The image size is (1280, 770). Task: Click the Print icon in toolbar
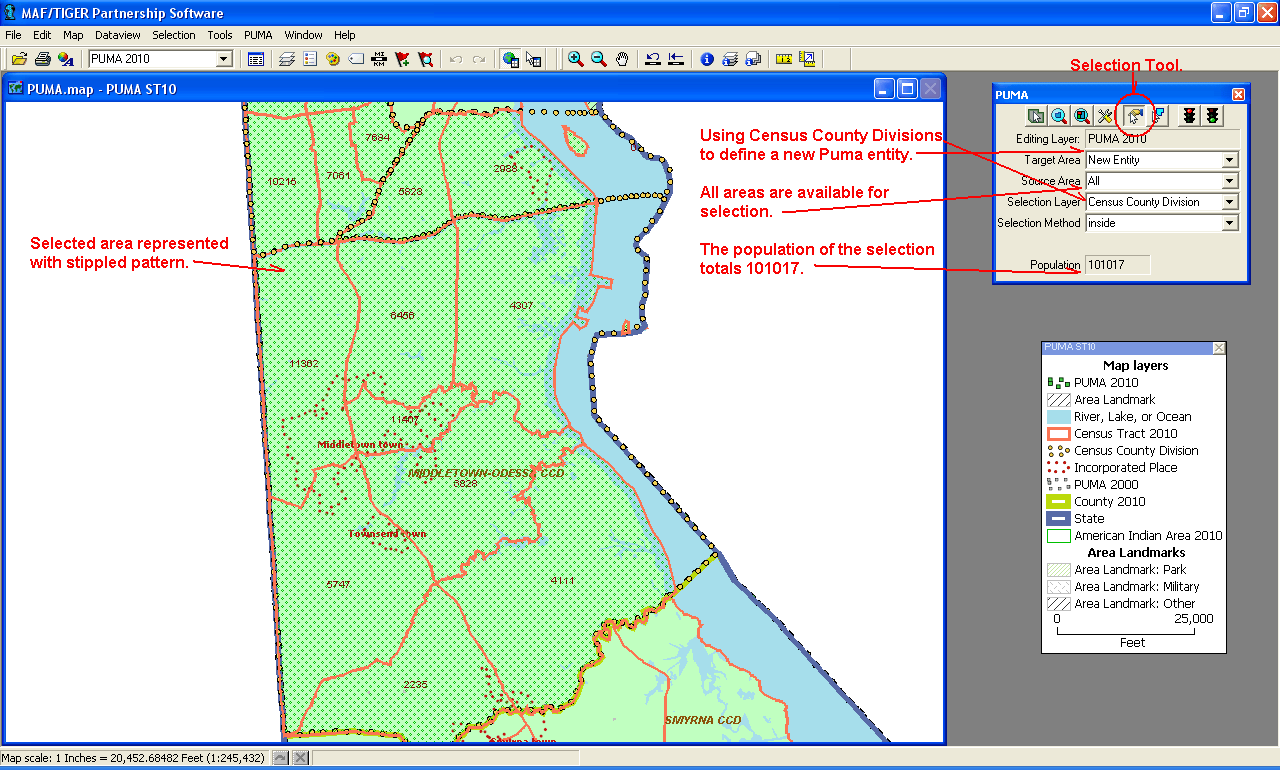pos(42,59)
